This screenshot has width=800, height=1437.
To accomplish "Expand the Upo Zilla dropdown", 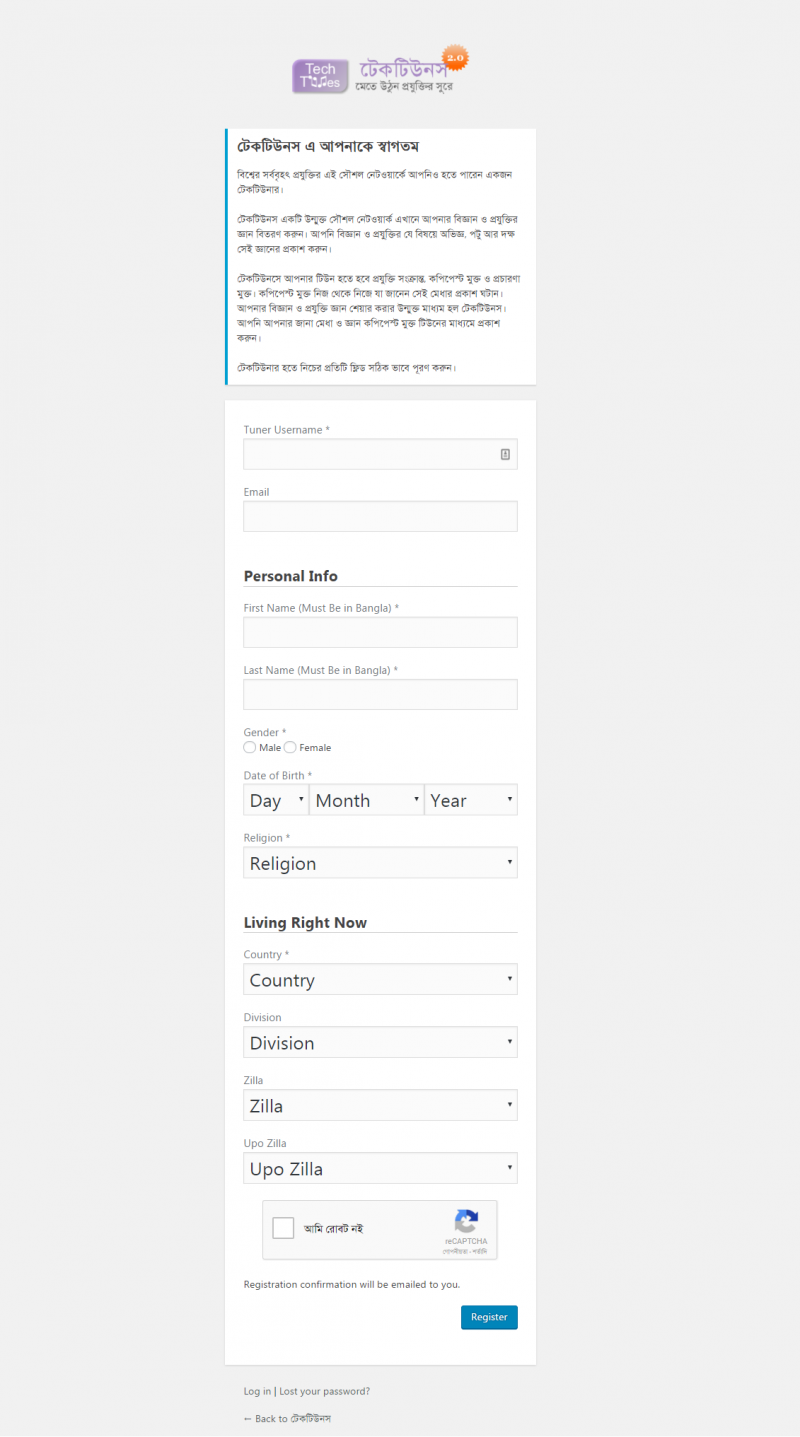I will pyautogui.click(x=380, y=1169).
